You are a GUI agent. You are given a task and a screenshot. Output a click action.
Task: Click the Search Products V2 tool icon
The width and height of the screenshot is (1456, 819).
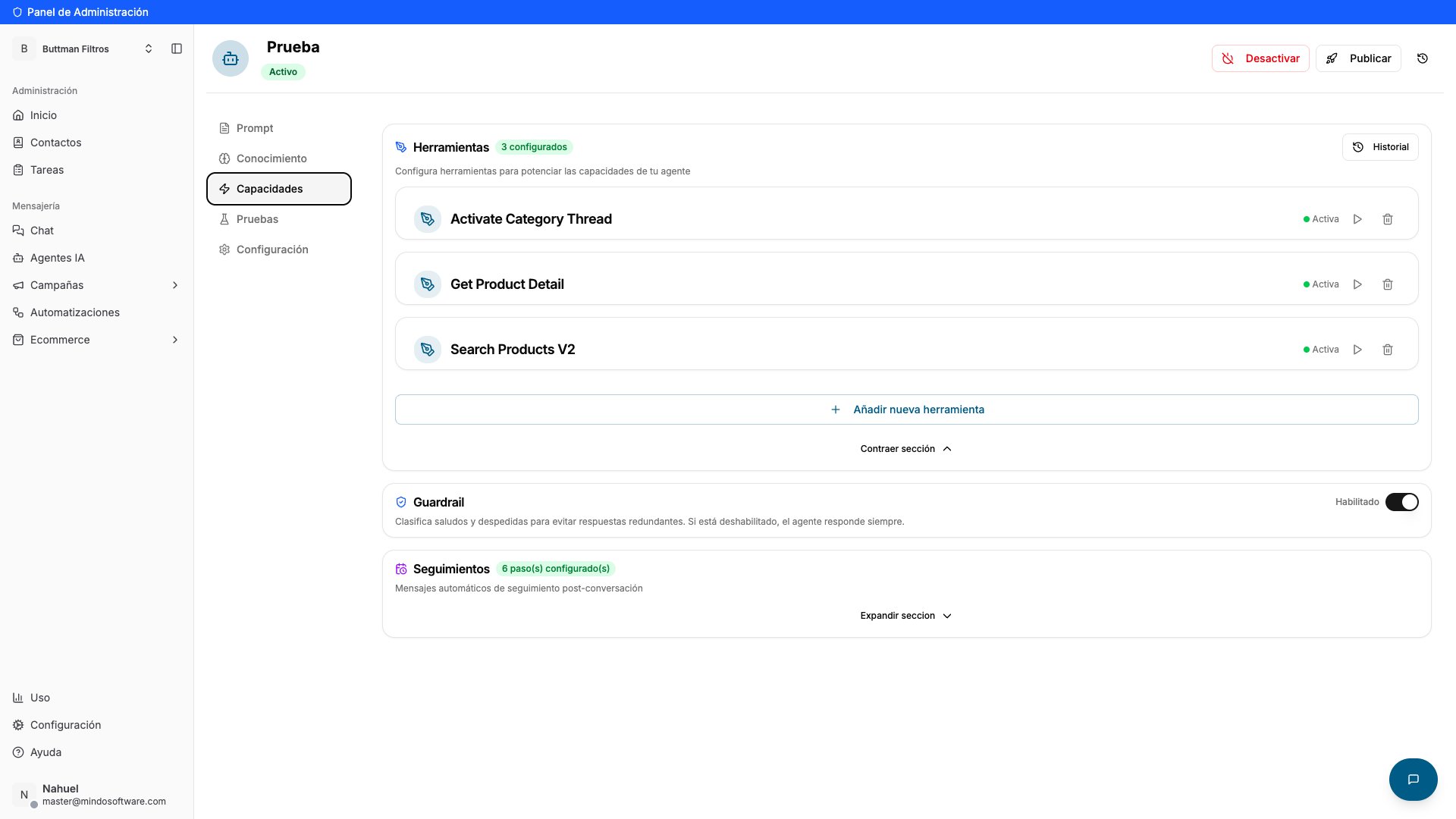pos(428,350)
